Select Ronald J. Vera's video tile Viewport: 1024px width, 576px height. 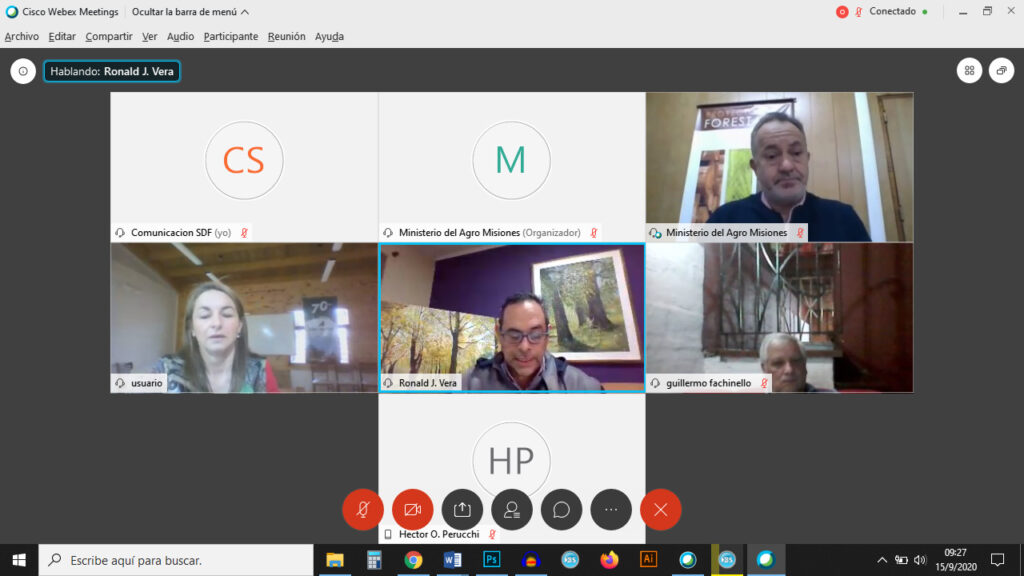click(512, 317)
